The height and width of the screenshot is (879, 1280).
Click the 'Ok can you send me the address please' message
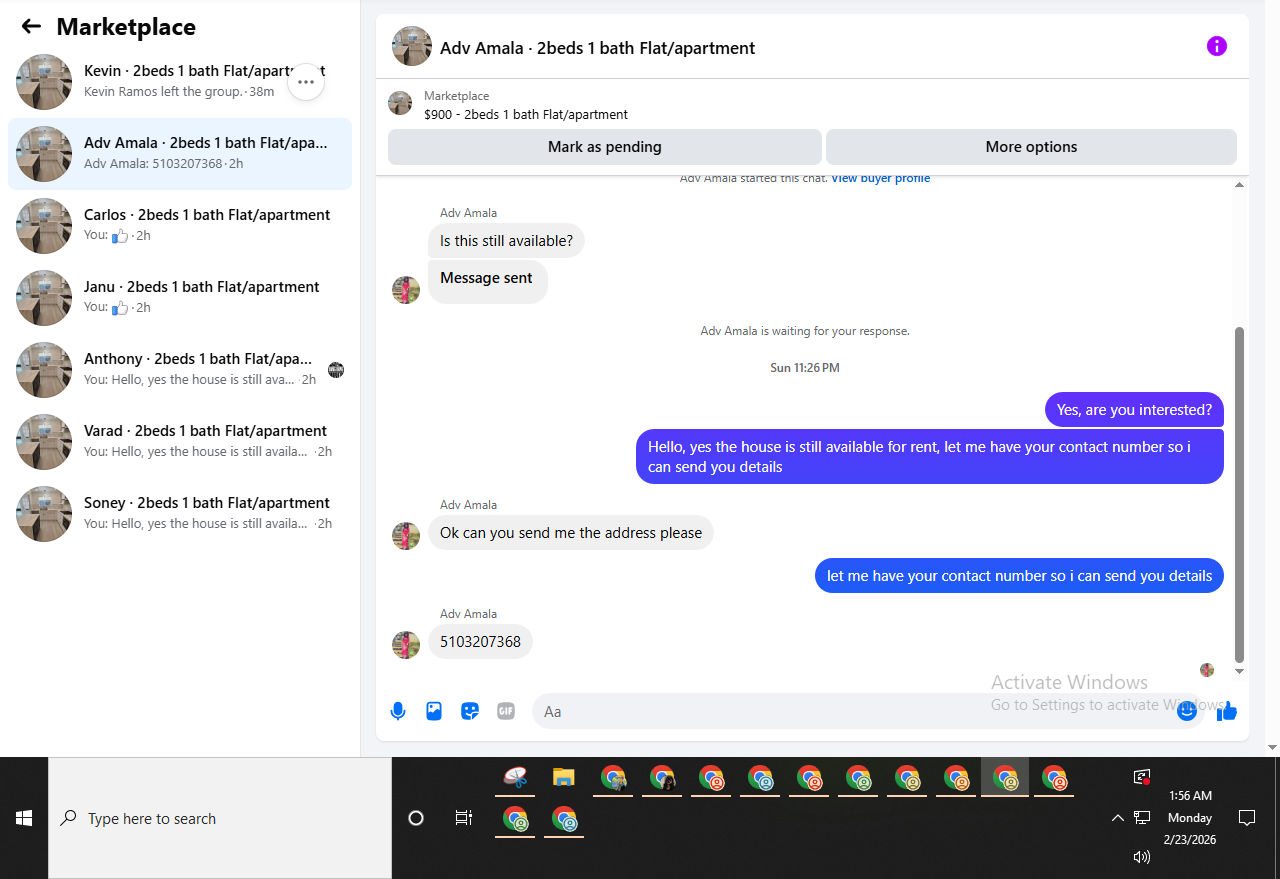click(571, 533)
